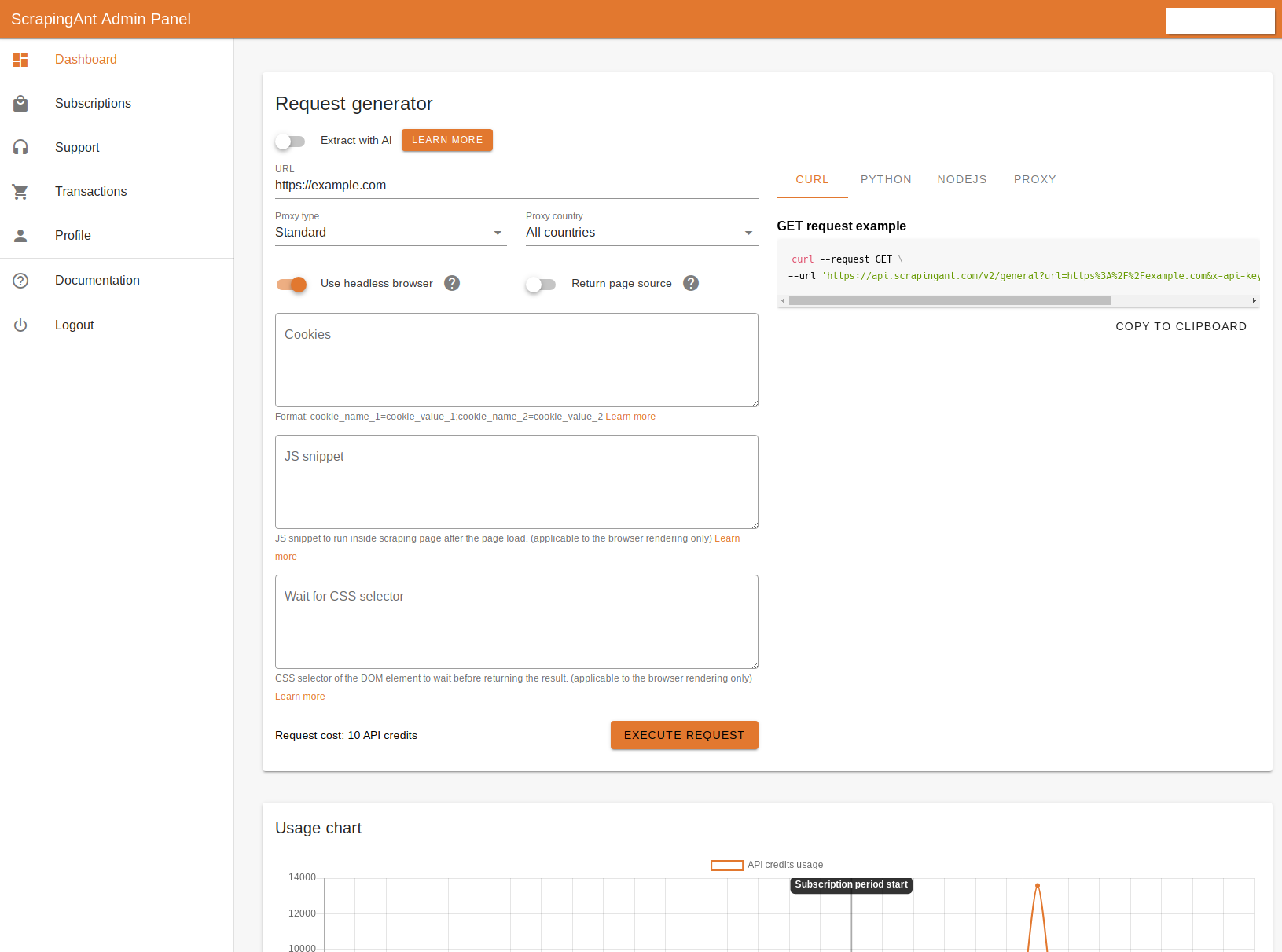Open the Dashboard menu item

pos(117,60)
